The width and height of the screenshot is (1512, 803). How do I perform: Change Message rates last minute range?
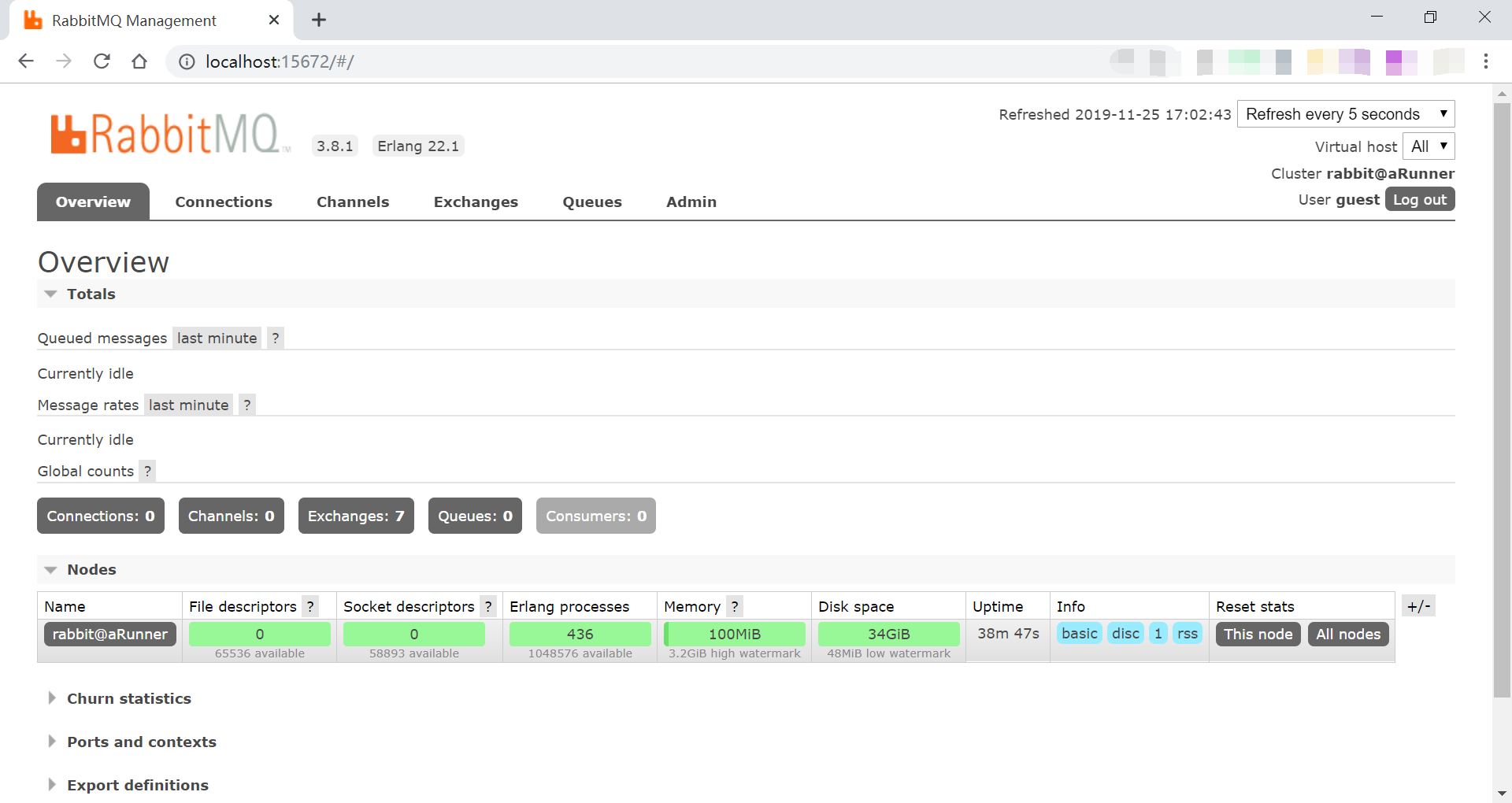point(189,405)
